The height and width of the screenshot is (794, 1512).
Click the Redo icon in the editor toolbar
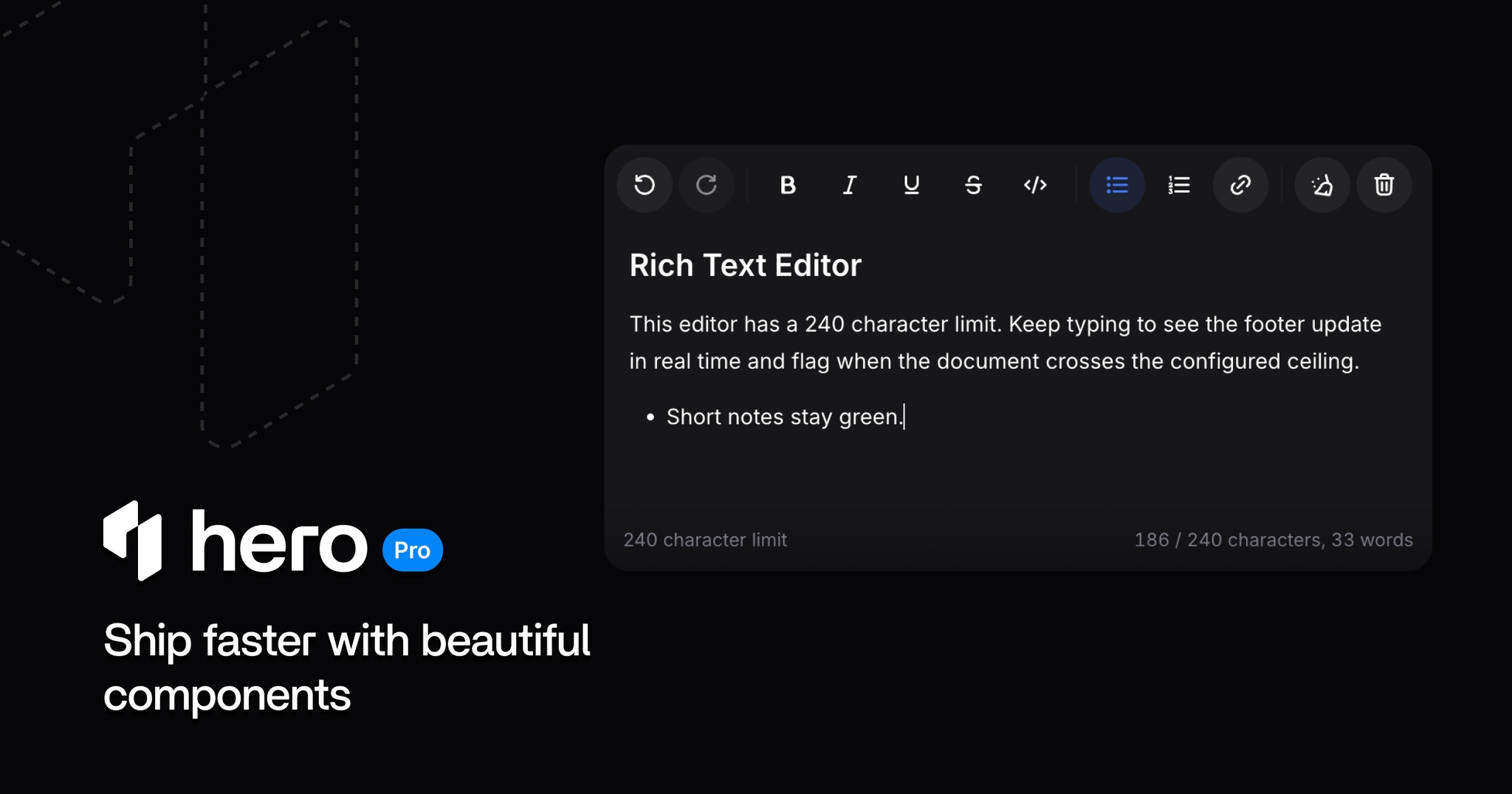point(707,185)
